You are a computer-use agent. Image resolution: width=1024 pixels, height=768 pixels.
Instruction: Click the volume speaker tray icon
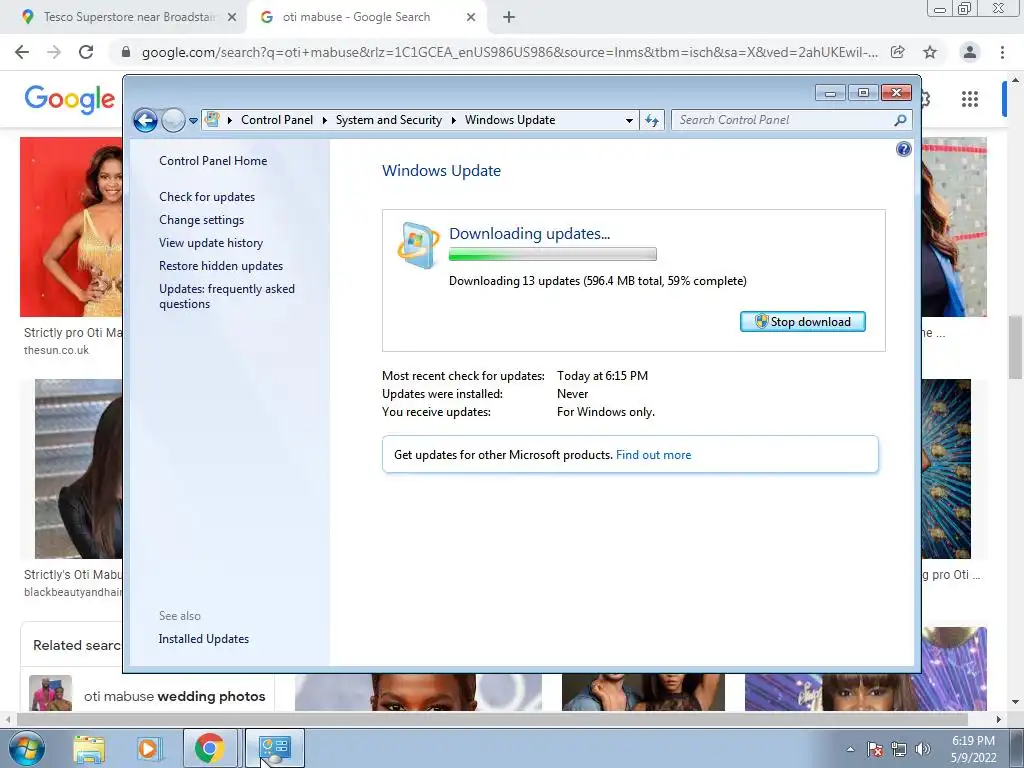click(923, 749)
